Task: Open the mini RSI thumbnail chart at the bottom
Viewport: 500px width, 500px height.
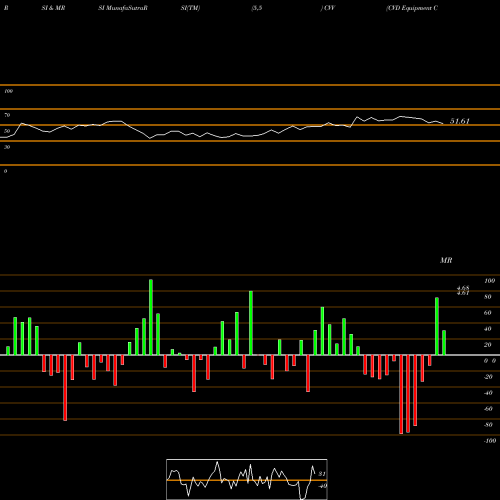Action: (247, 479)
